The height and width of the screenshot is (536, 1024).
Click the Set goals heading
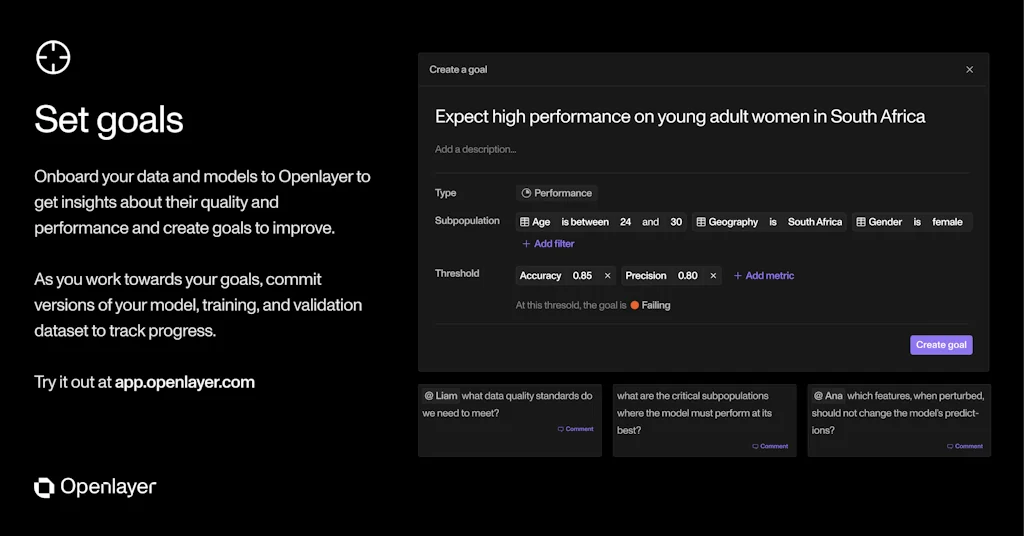(x=109, y=120)
